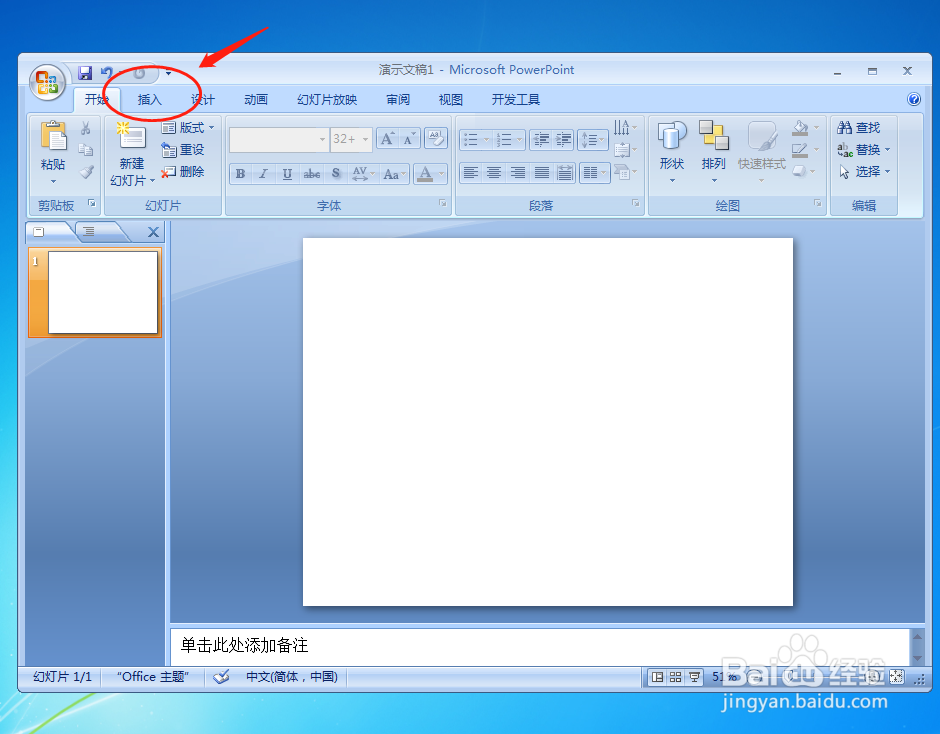Toggle underline formatting
The width and height of the screenshot is (940, 734).
coord(287,174)
